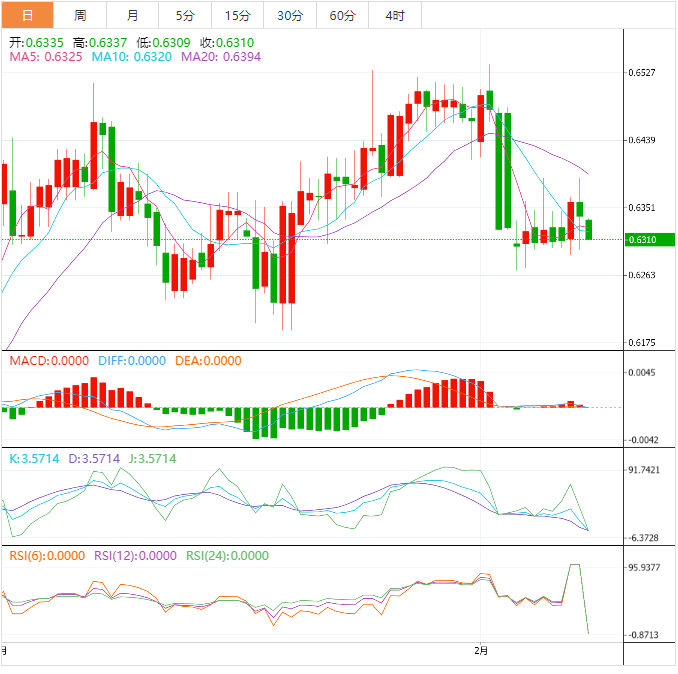Click the RSI(6) indicator label

(47, 556)
